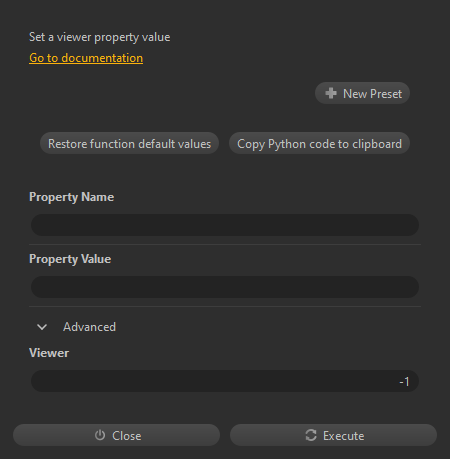The height and width of the screenshot is (459, 450).
Task: Click the power icon on Close button
Action: (100, 435)
